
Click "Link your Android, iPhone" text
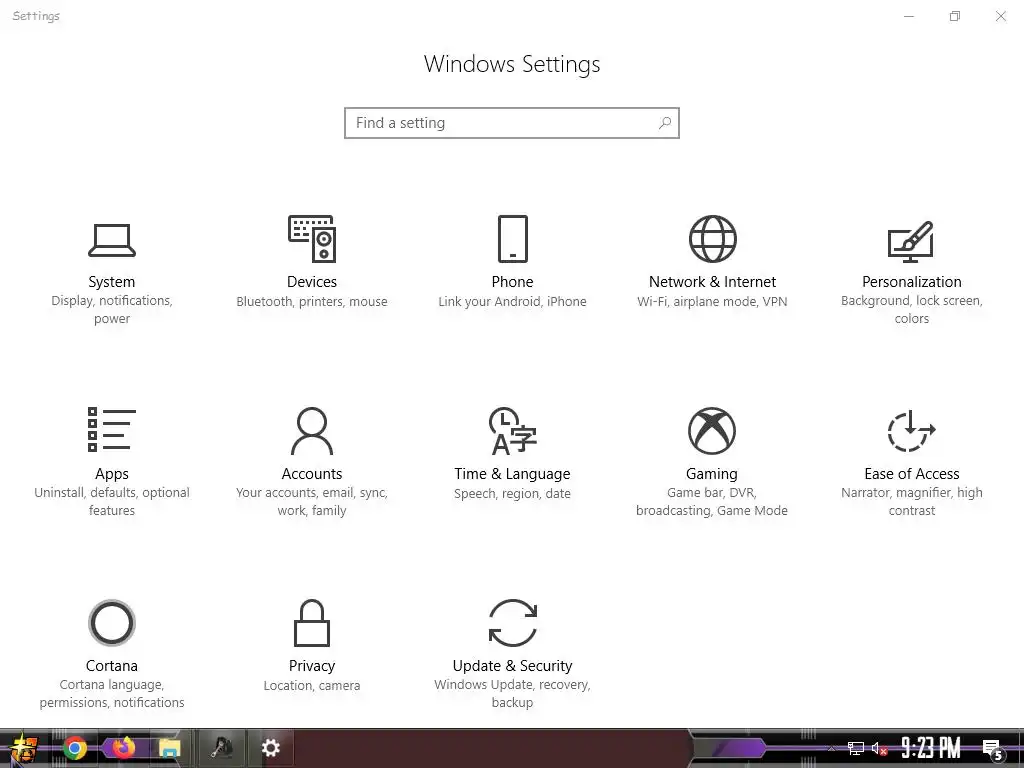[513, 301]
